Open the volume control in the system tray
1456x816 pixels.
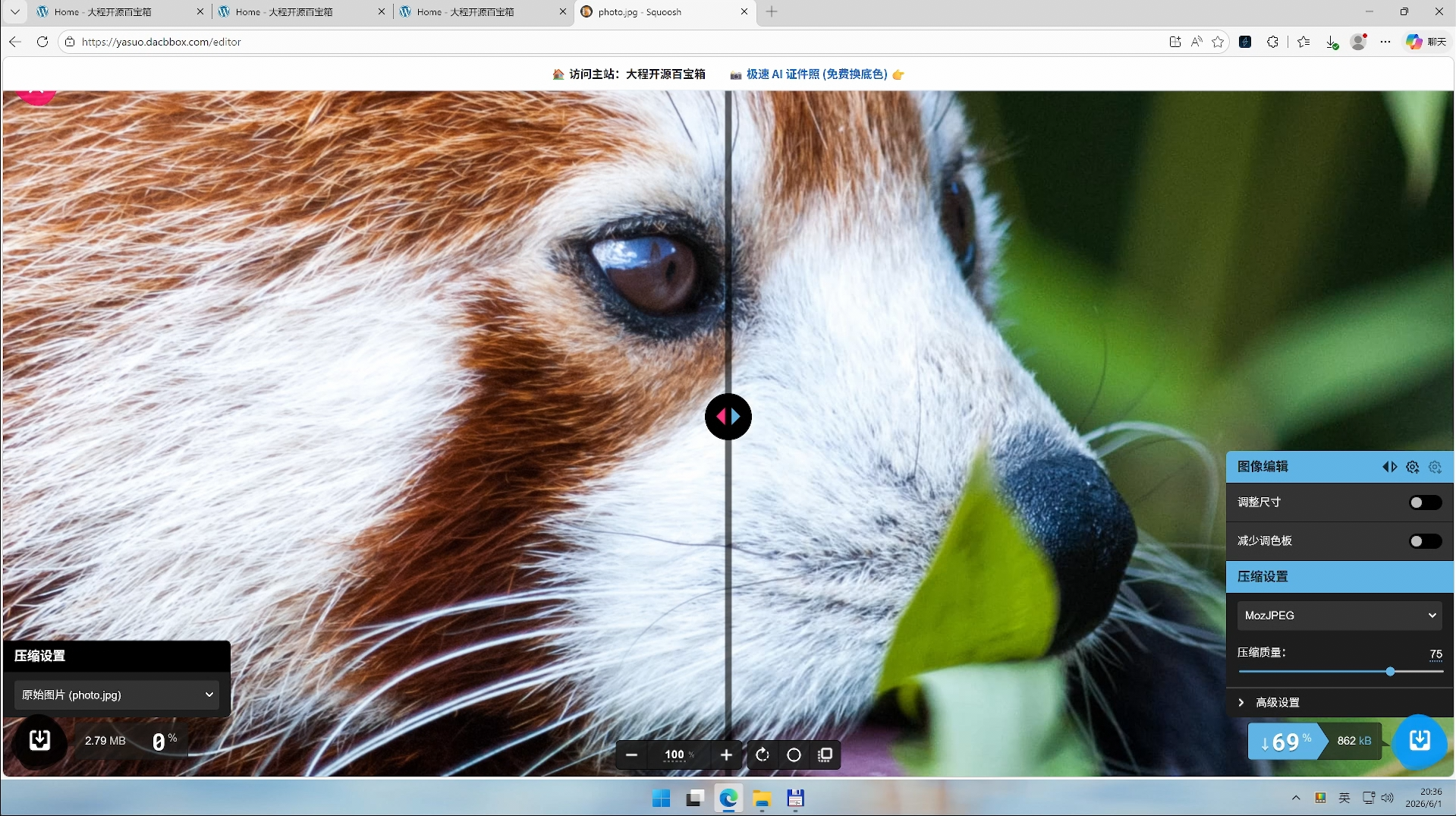(1388, 798)
